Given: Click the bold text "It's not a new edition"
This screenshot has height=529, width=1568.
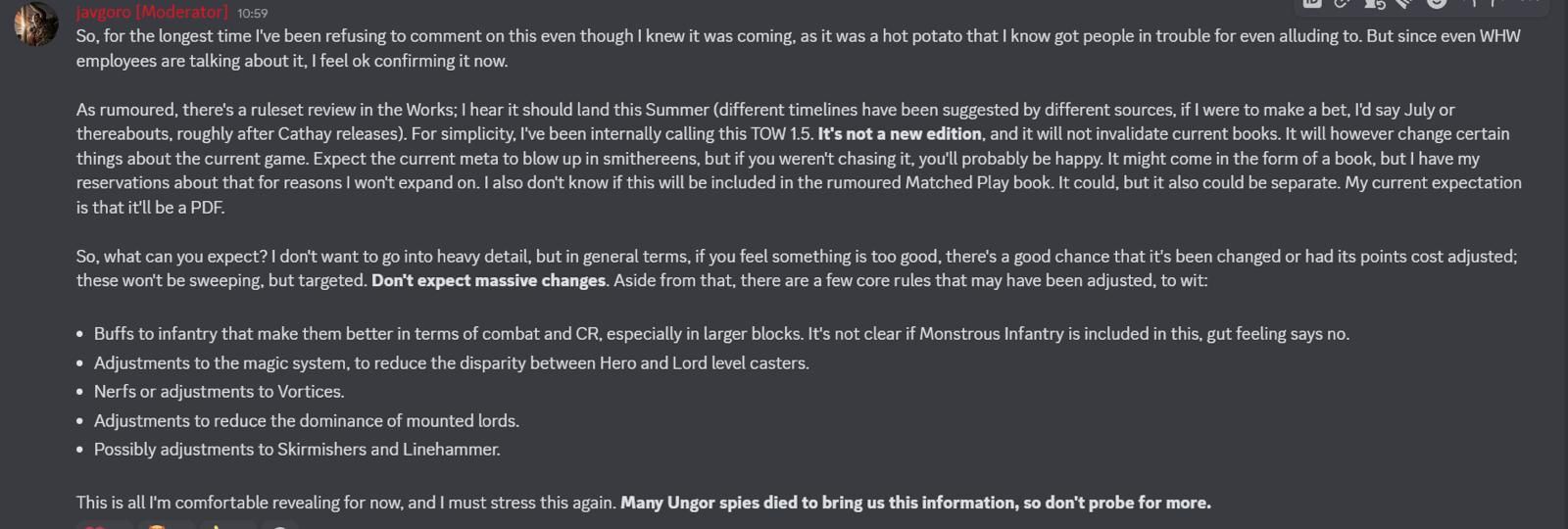Looking at the screenshot, I should tap(900, 134).
